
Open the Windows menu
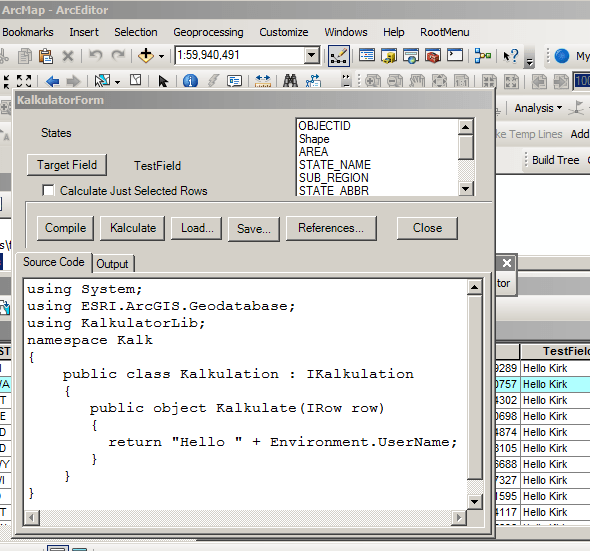click(346, 32)
